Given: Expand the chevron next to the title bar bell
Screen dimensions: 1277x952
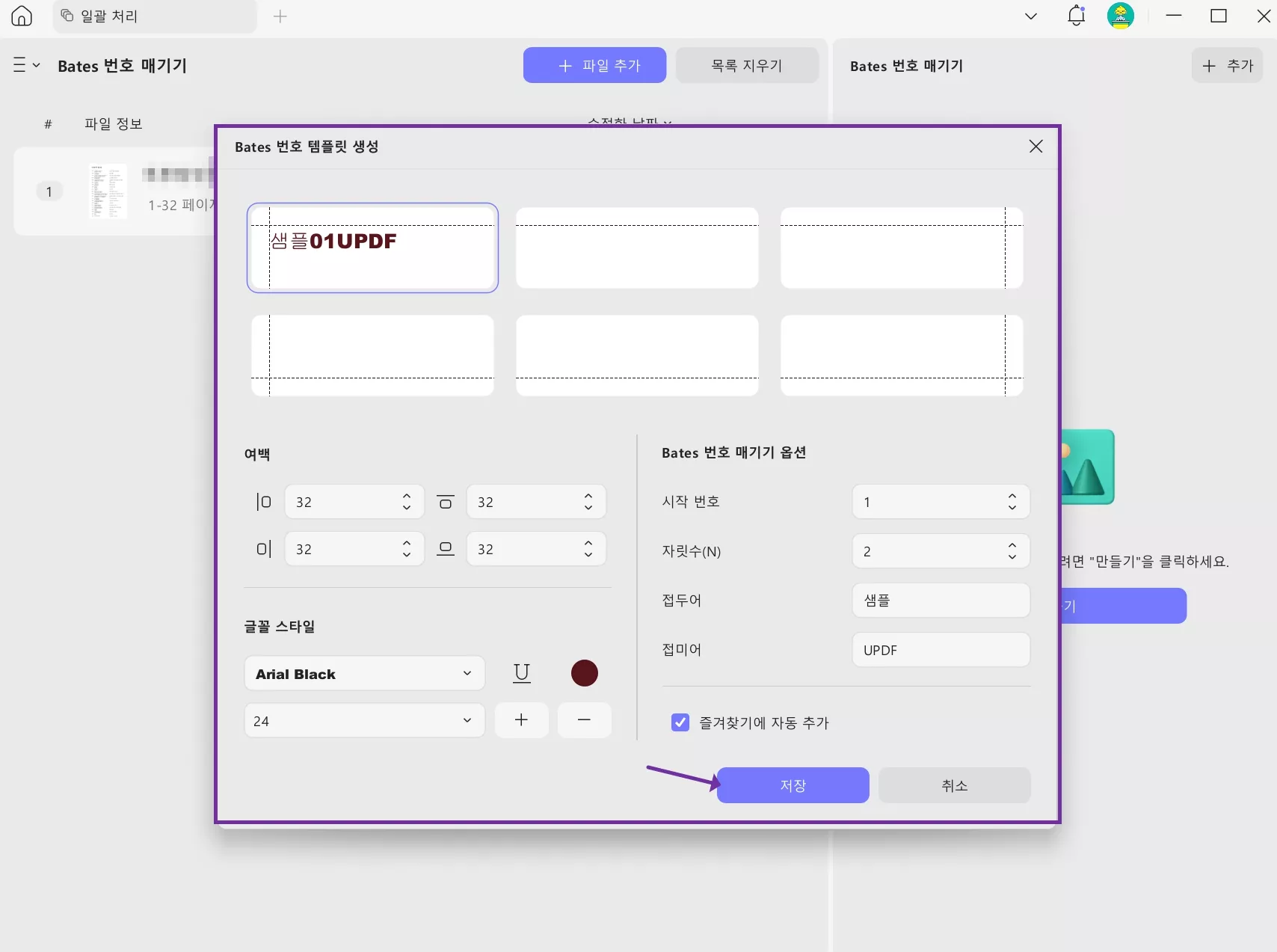Looking at the screenshot, I should (1030, 16).
